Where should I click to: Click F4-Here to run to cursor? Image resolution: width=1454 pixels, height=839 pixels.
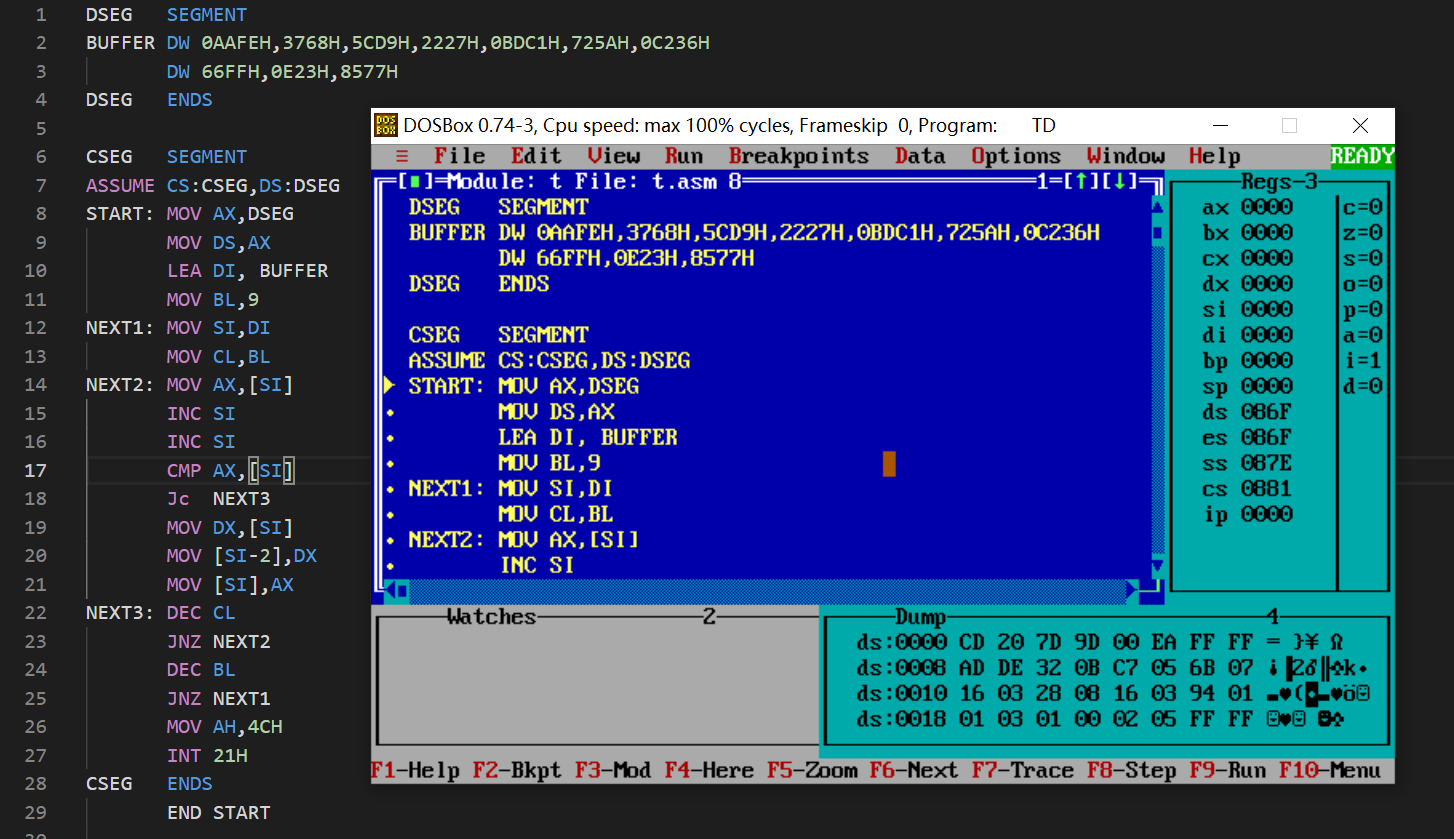click(x=709, y=770)
